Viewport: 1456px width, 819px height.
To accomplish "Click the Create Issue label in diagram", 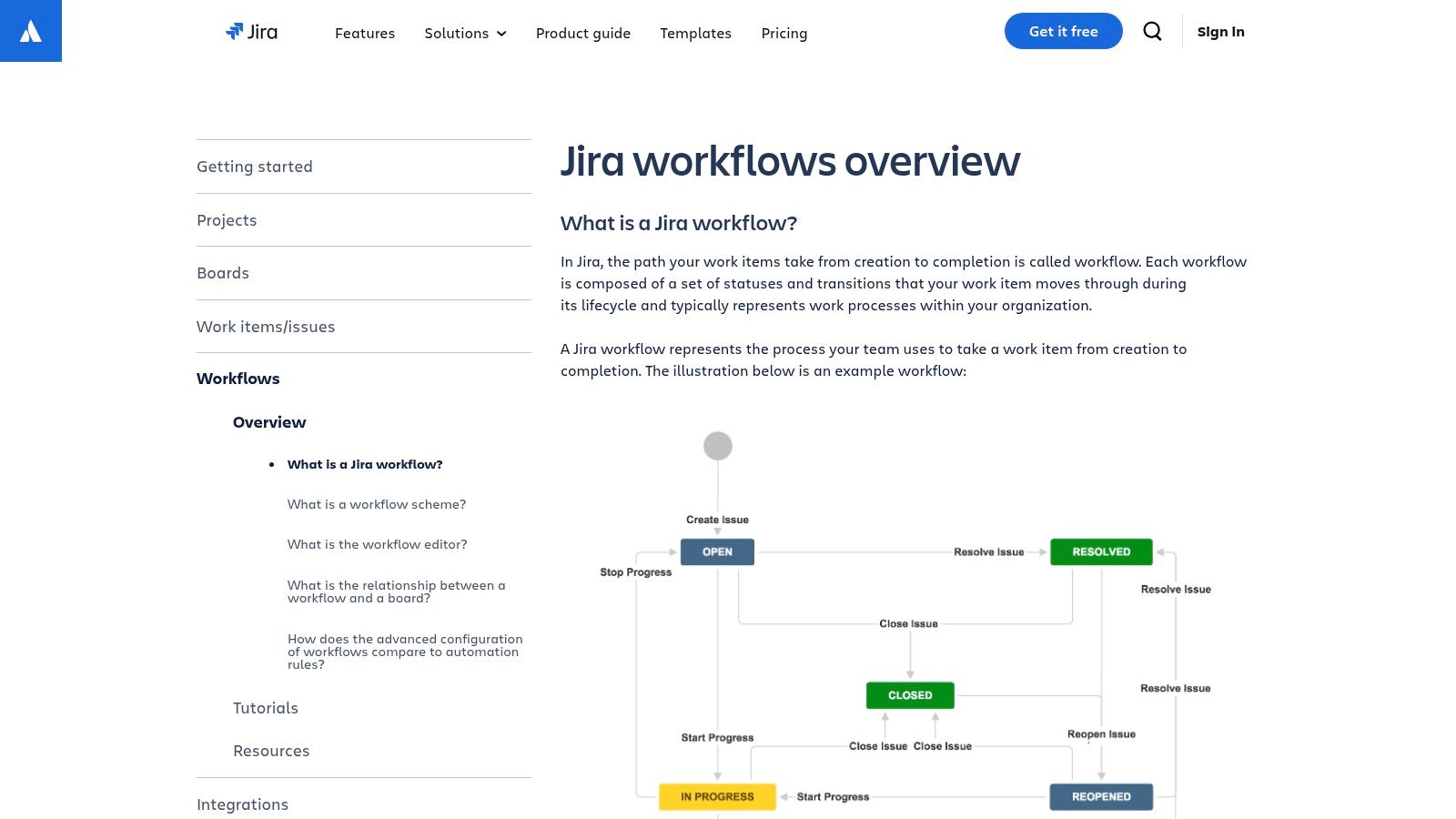I will click(717, 520).
